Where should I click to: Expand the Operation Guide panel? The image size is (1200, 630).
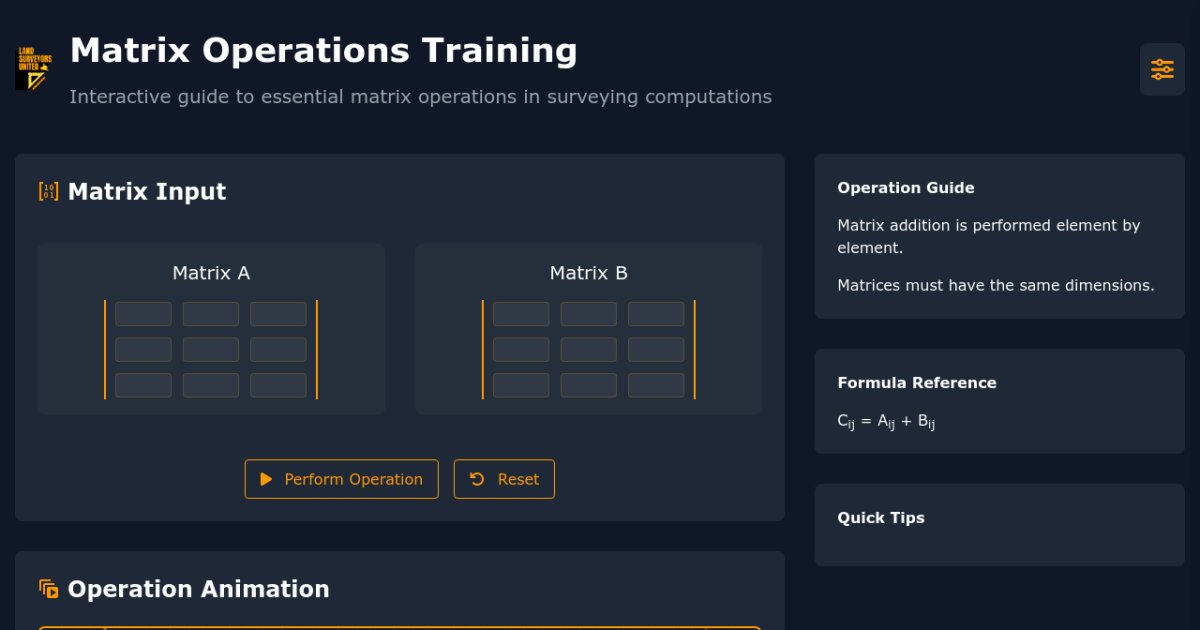[x=905, y=188]
